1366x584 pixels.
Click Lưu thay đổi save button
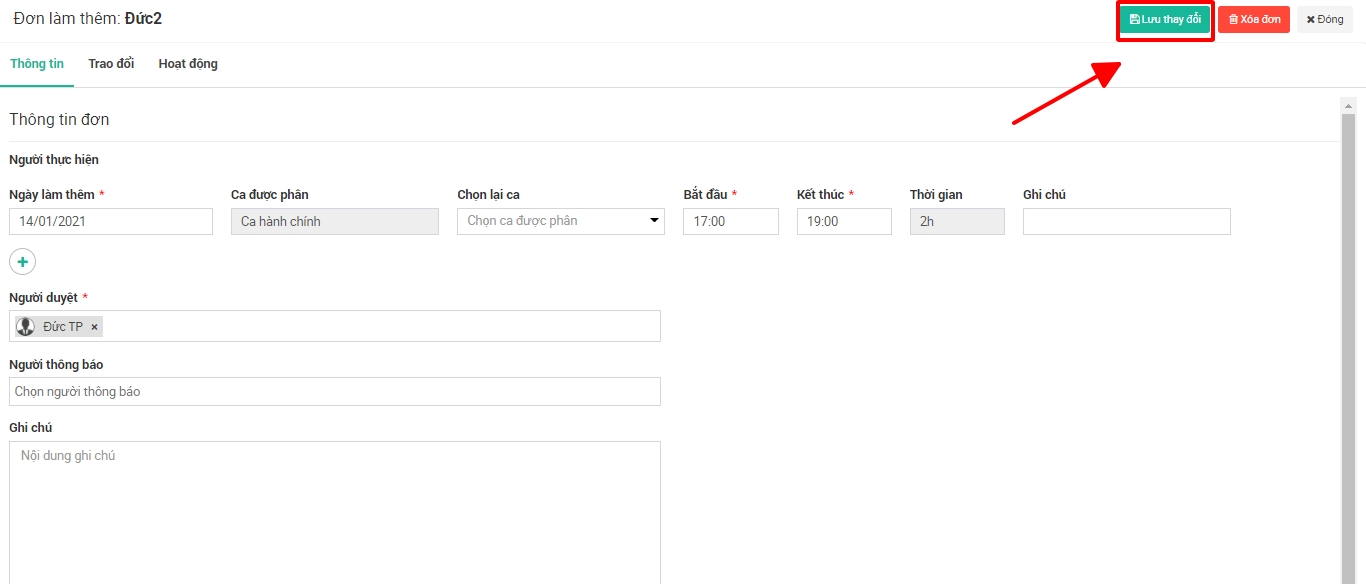click(1165, 19)
